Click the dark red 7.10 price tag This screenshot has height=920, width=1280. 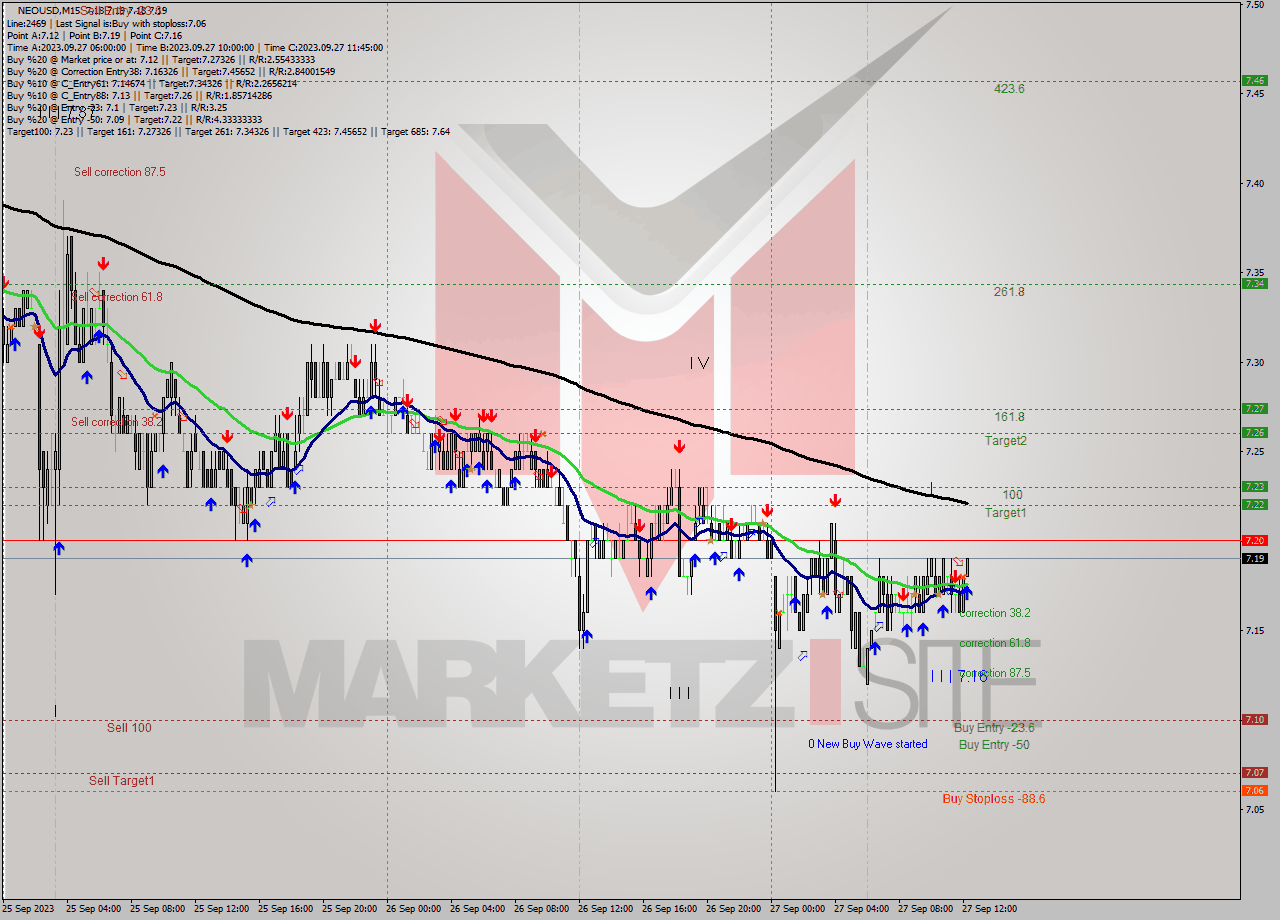tap(1254, 720)
